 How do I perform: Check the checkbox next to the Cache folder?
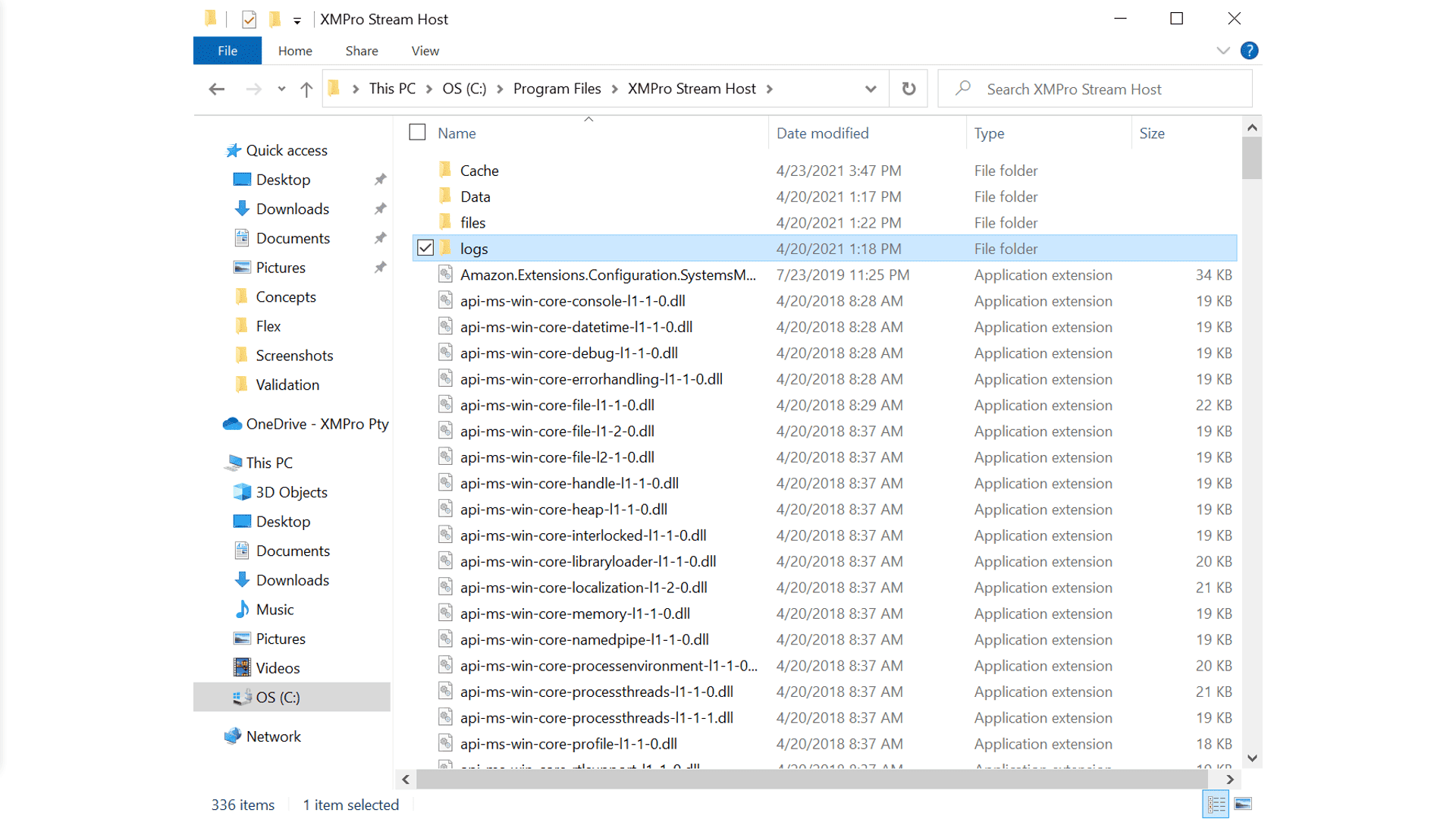[425, 170]
